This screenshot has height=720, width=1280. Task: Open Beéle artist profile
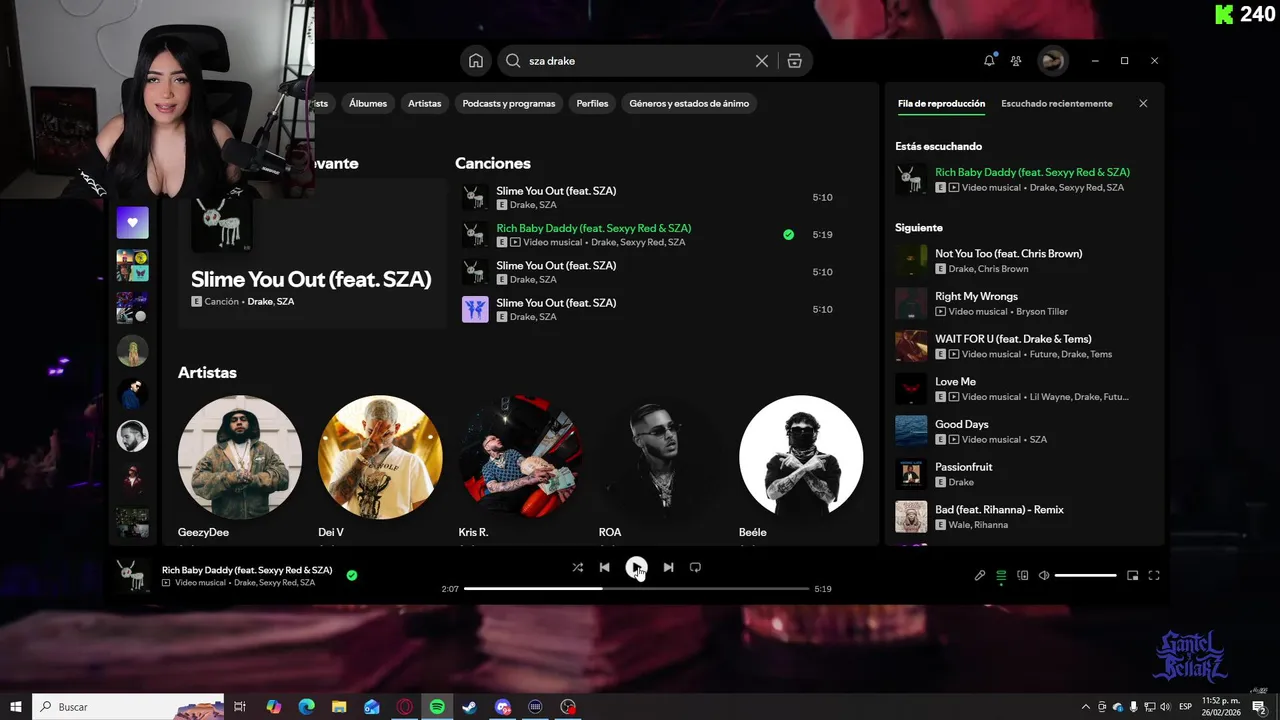point(801,468)
